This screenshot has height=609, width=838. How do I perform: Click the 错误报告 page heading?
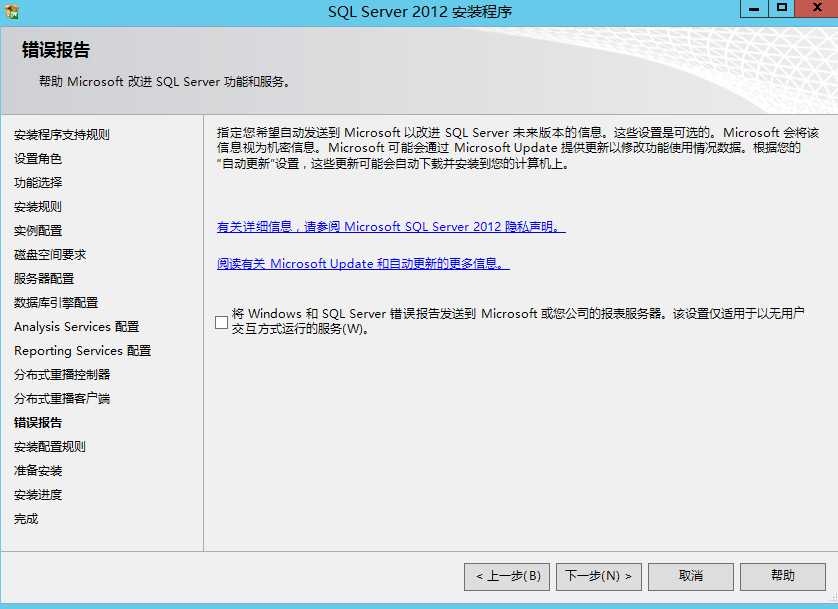56,50
